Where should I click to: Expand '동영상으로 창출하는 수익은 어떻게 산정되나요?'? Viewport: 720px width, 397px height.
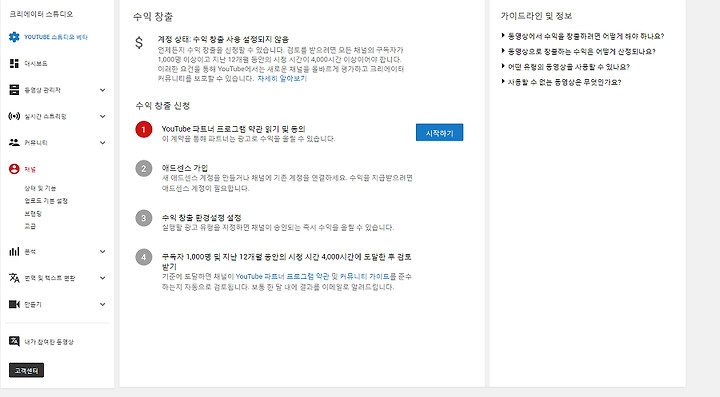coord(579,51)
